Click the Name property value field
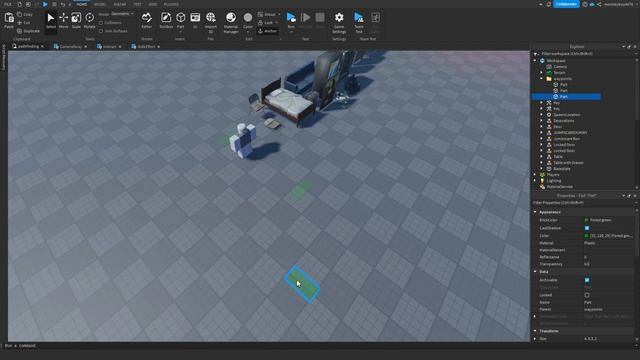This screenshot has height=360, width=640. pyautogui.click(x=608, y=302)
